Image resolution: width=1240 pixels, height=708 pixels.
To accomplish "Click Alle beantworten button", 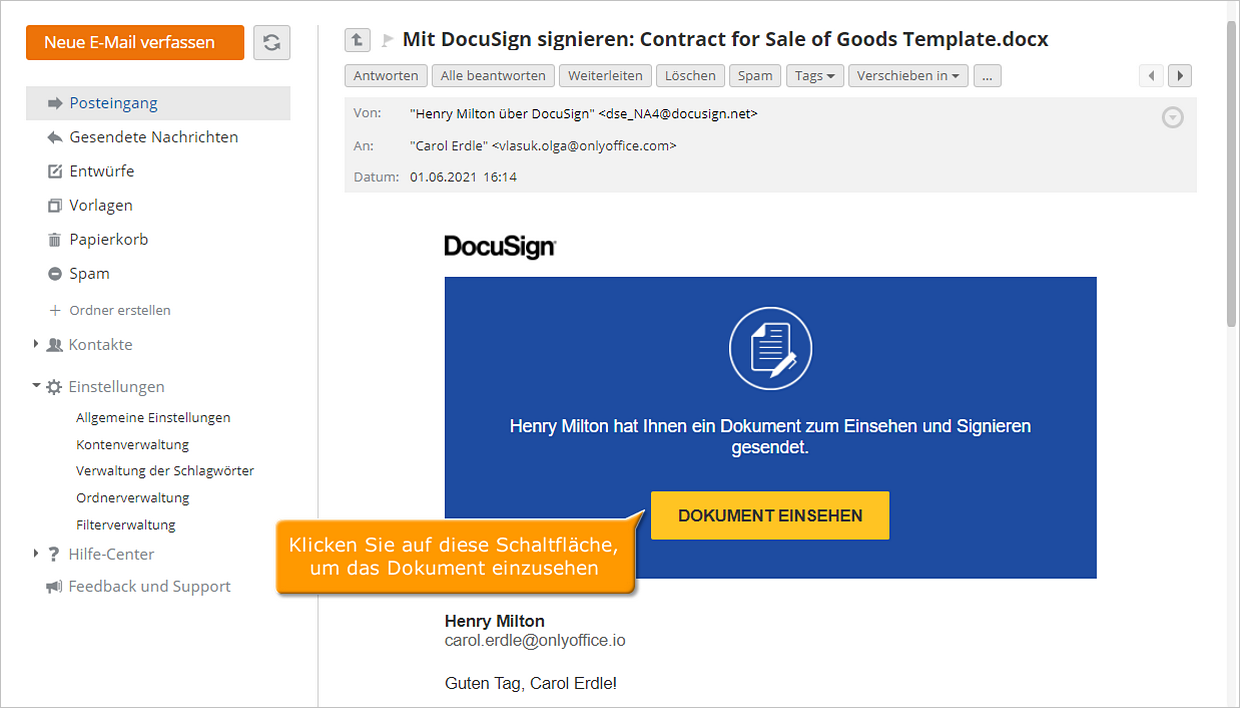I will coord(493,75).
